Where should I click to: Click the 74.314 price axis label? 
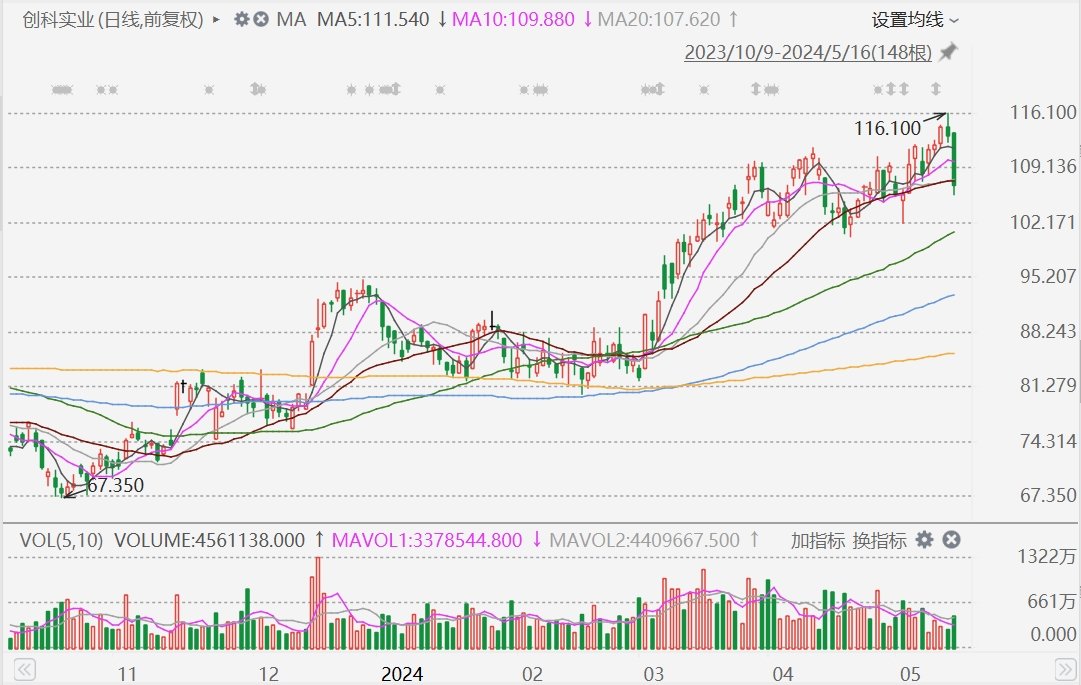(x=1048, y=441)
